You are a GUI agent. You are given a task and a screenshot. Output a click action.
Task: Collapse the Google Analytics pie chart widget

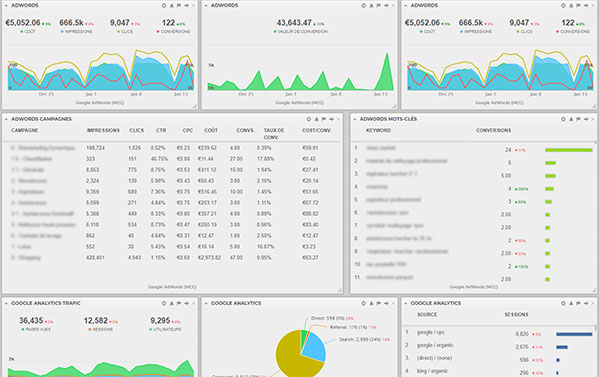tap(206, 304)
